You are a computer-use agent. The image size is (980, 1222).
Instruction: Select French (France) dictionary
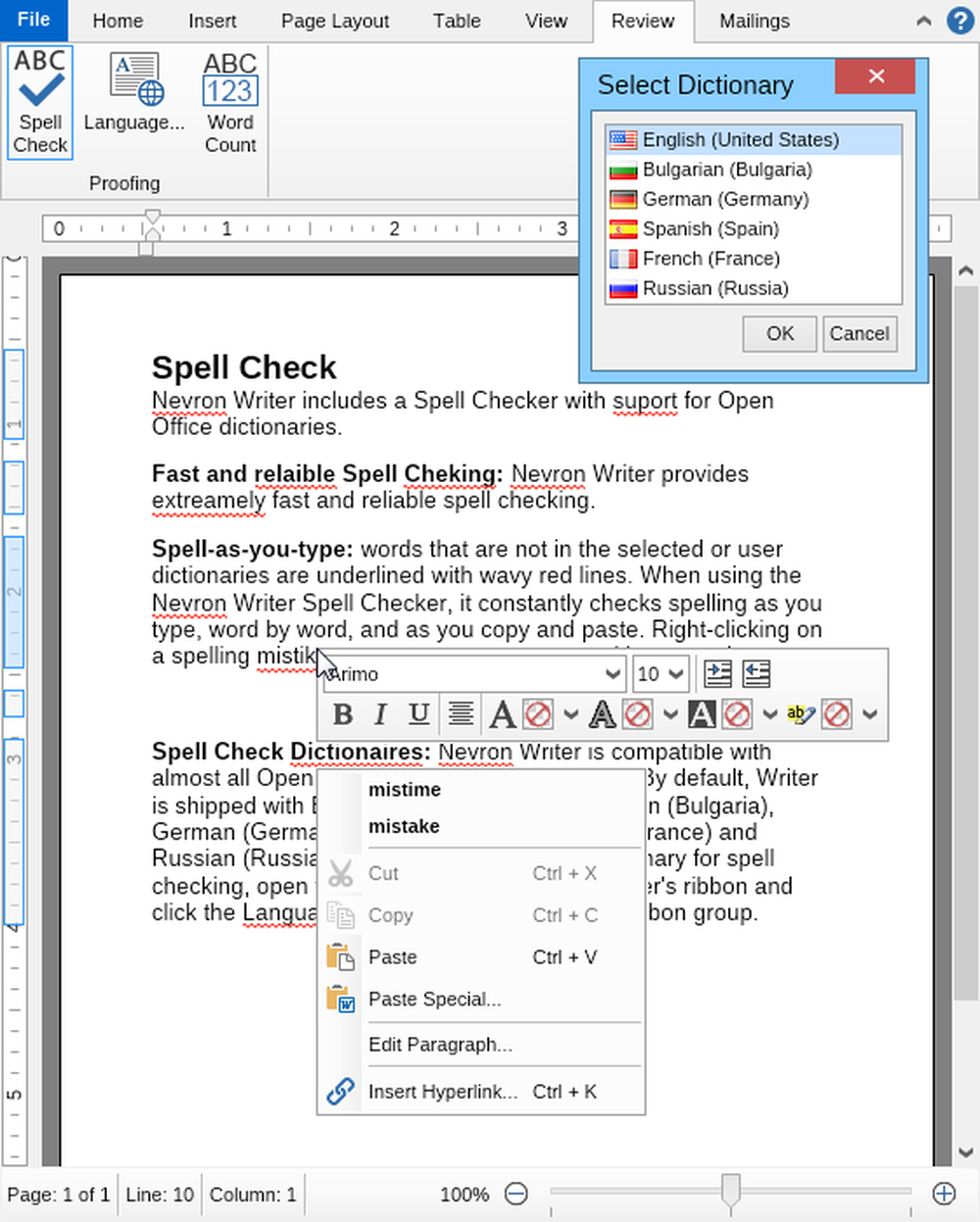(754, 259)
